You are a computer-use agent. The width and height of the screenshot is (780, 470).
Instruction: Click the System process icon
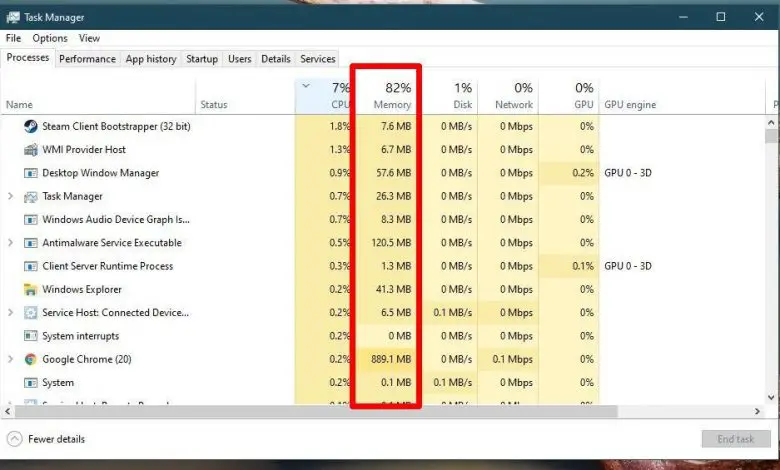(30, 382)
